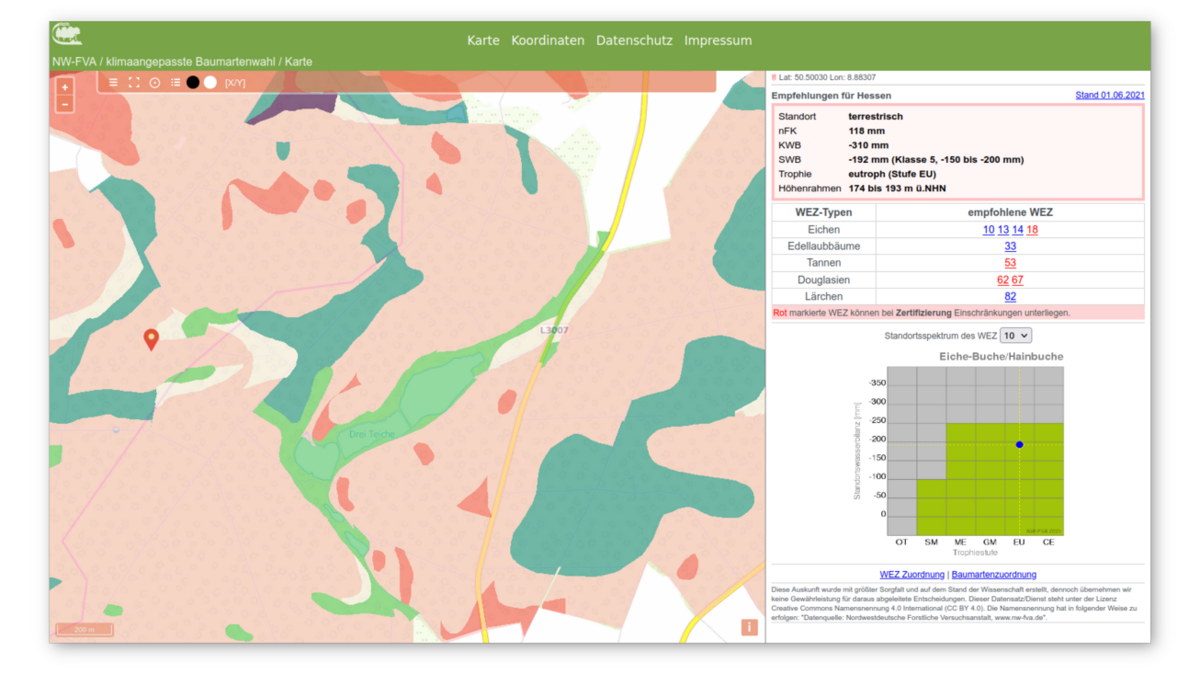Select the white background circle
The image size is (1200, 674).
click(210, 83)
